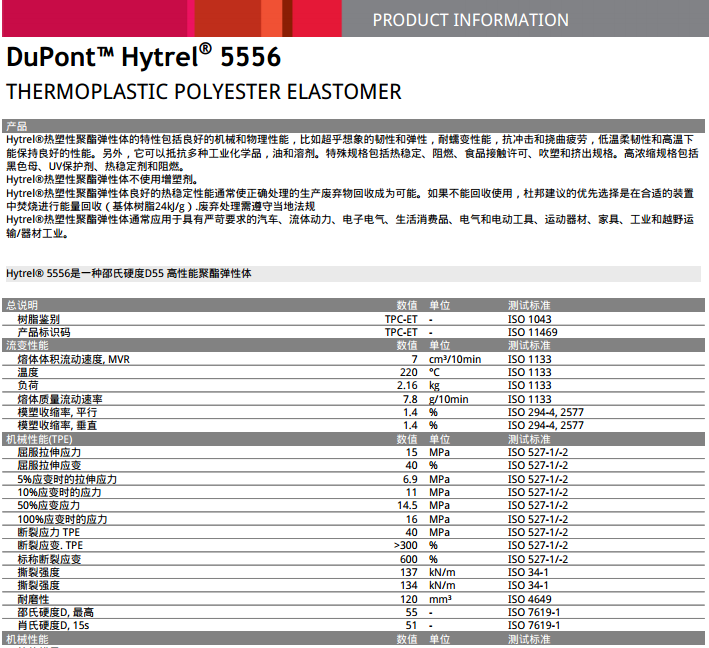Click the mm³ unit cell
The height and width of the screenshot is (648, 709).
440,599
